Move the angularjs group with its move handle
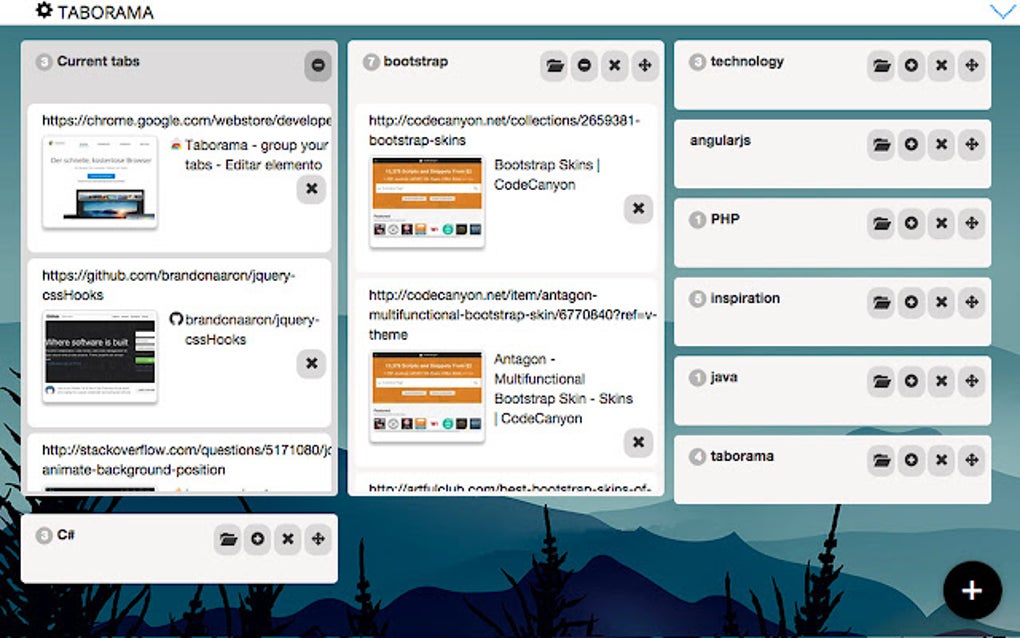Viewport: 1020px width, 638px height. click(x=971, y=145)
